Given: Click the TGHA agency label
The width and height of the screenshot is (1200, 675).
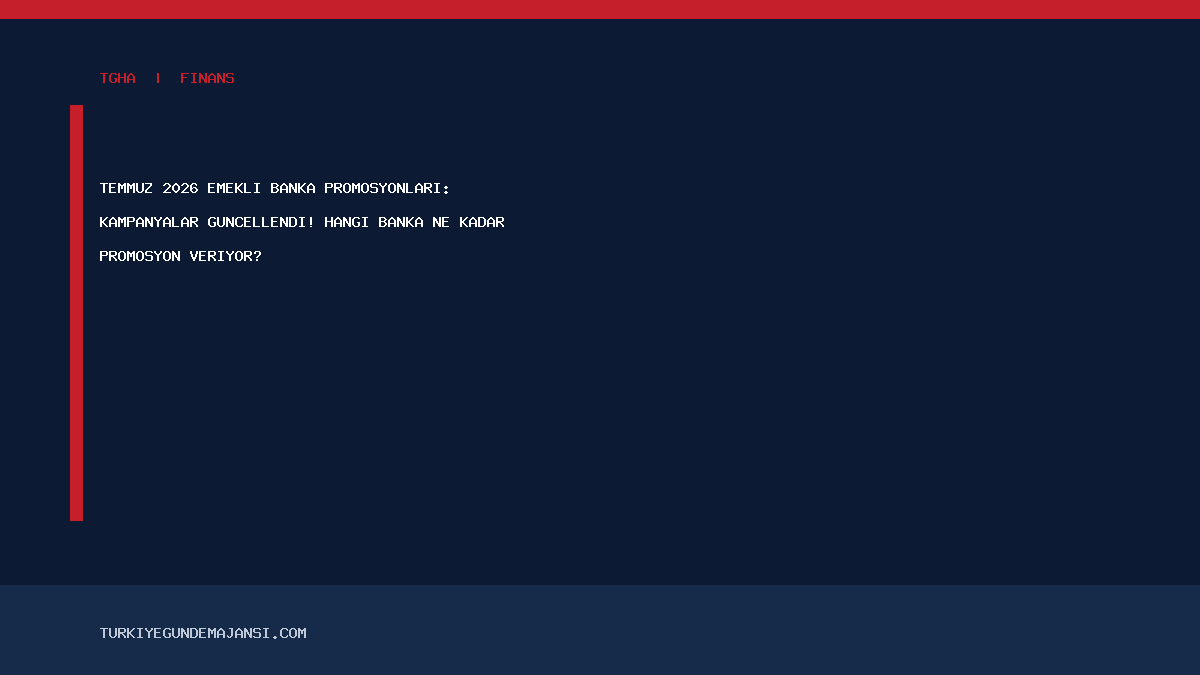Looking at the screenshot, I should point(118,78).
